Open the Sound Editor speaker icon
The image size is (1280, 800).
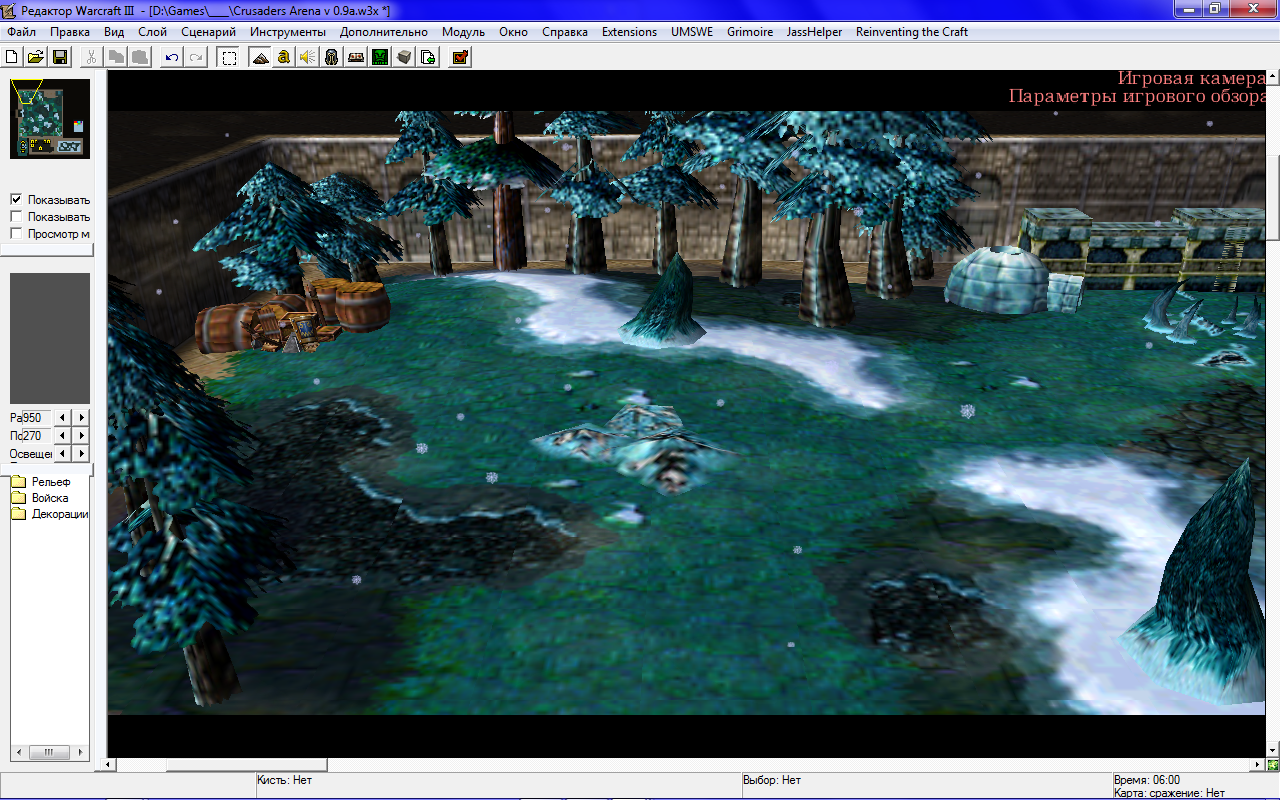click(x=308, y=57)
